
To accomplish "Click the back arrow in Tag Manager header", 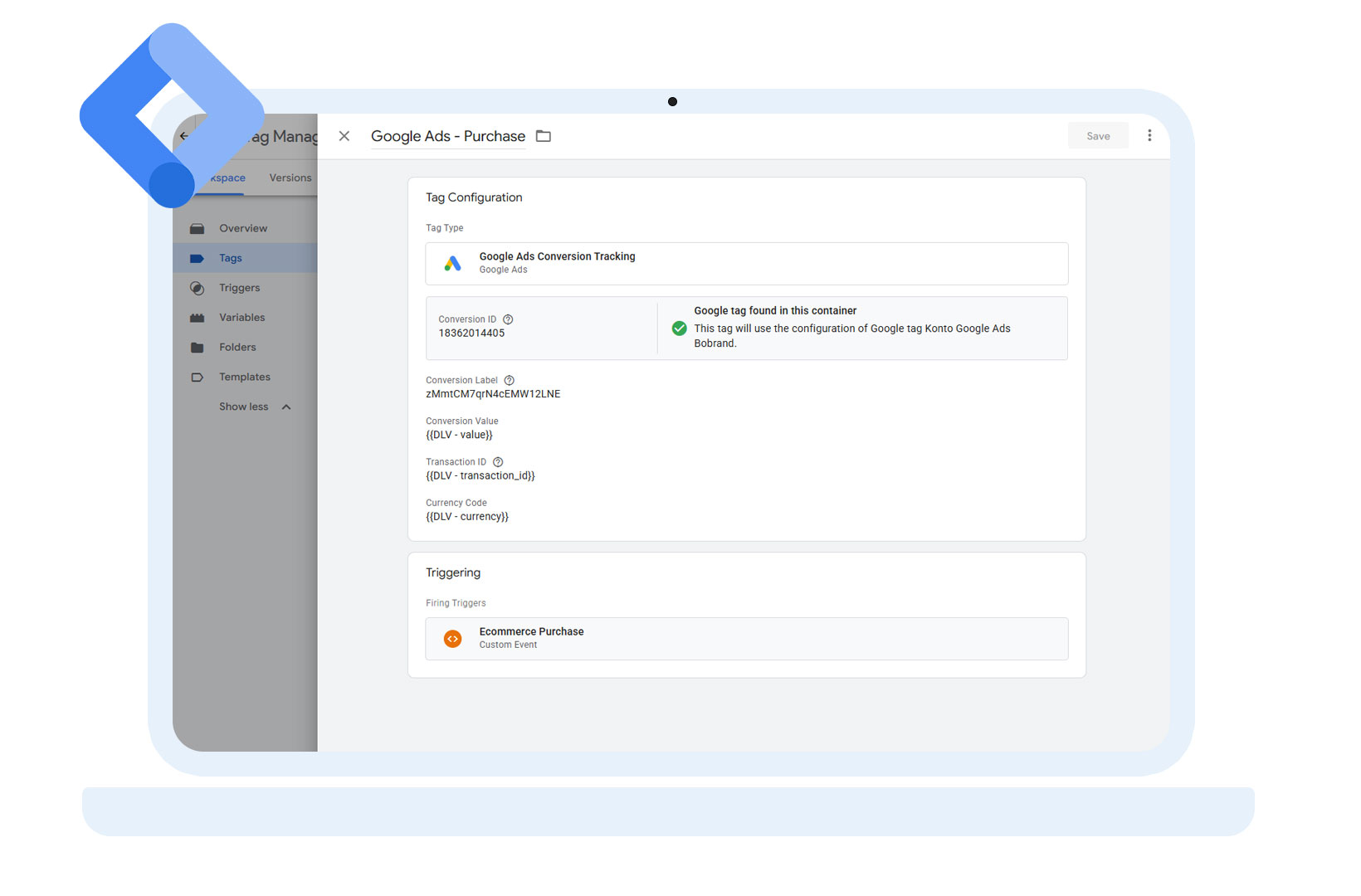I will coord(184,136).
